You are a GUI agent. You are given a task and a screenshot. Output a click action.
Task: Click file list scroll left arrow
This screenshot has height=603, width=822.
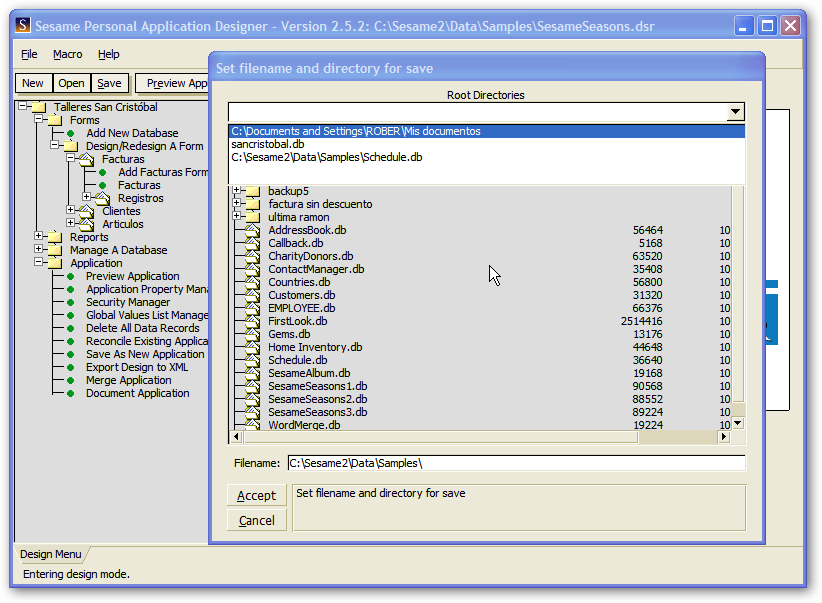coord(236,436)
